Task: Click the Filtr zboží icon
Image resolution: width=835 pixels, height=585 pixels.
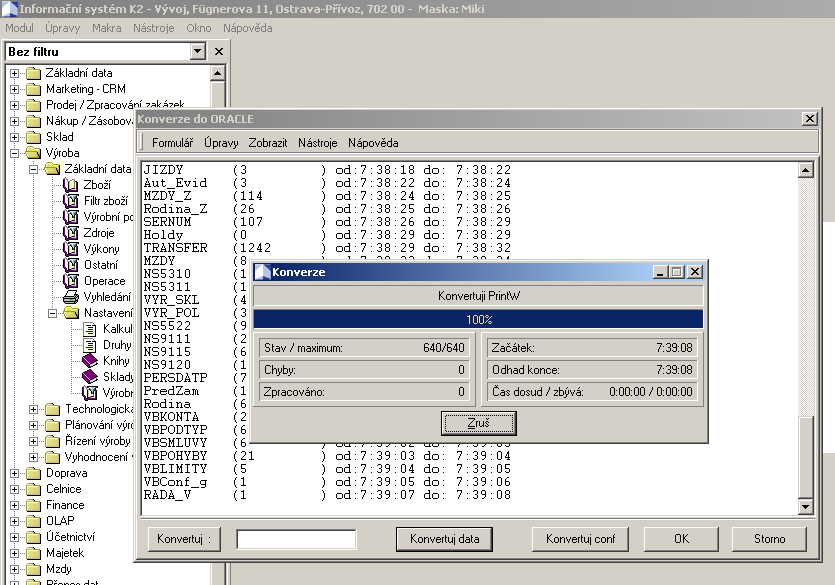Action: [x=70, y=201]
